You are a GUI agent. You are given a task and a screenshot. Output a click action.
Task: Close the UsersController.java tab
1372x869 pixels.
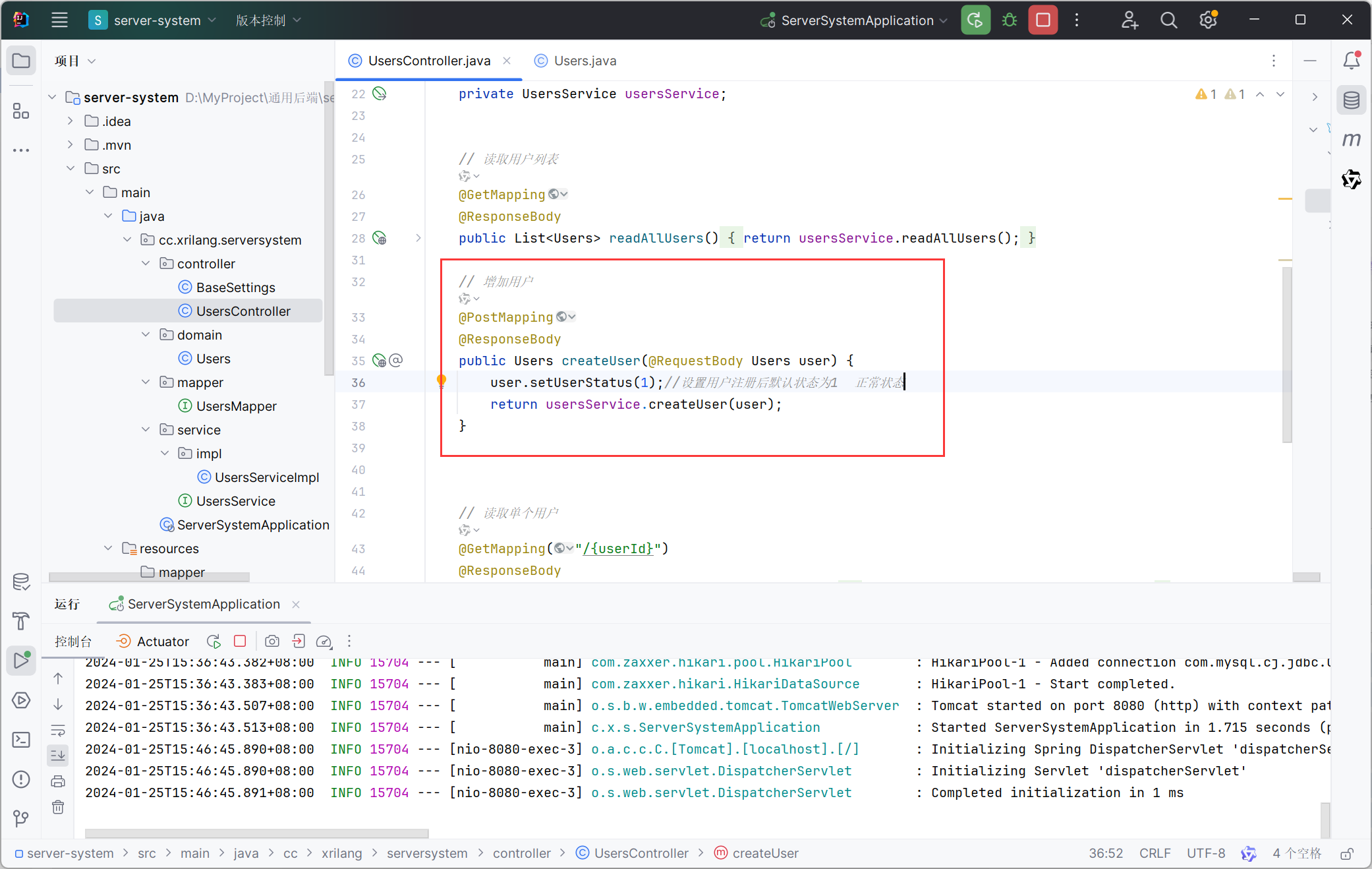pyautogui.click(x=507, y=61)
